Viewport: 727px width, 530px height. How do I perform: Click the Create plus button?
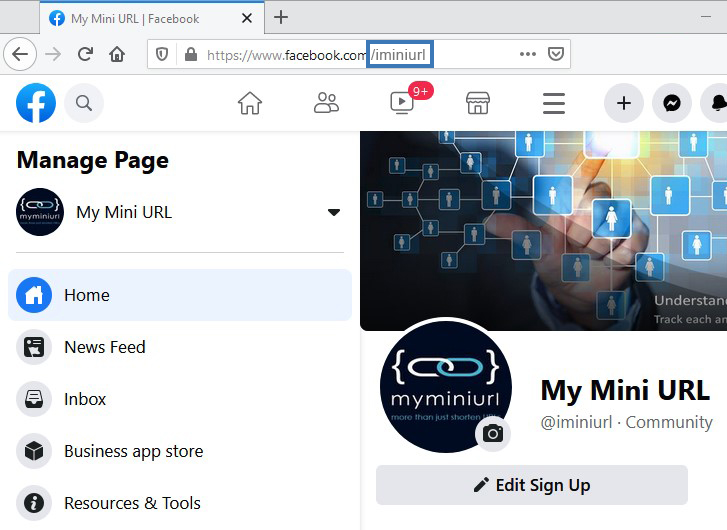point(624,103)
